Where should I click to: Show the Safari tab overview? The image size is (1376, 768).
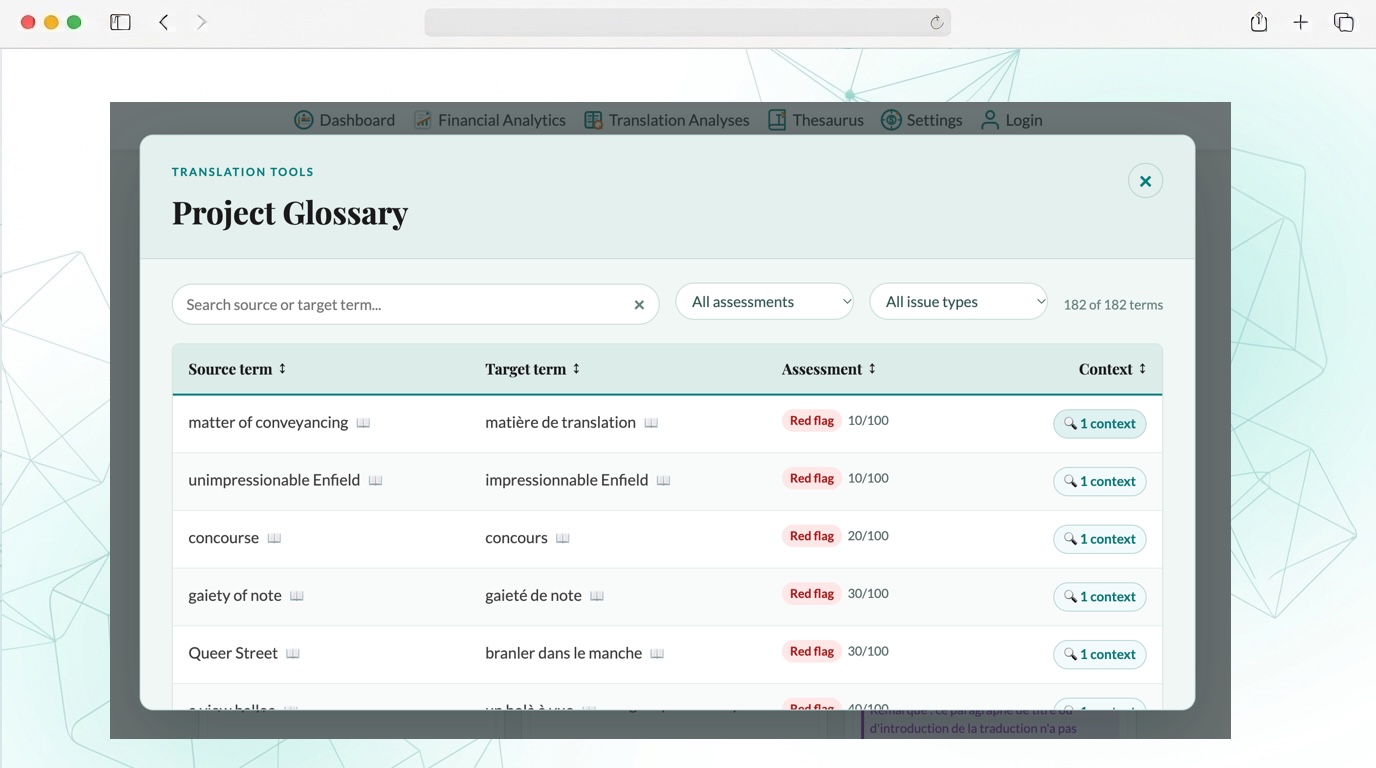point(1344,22)
